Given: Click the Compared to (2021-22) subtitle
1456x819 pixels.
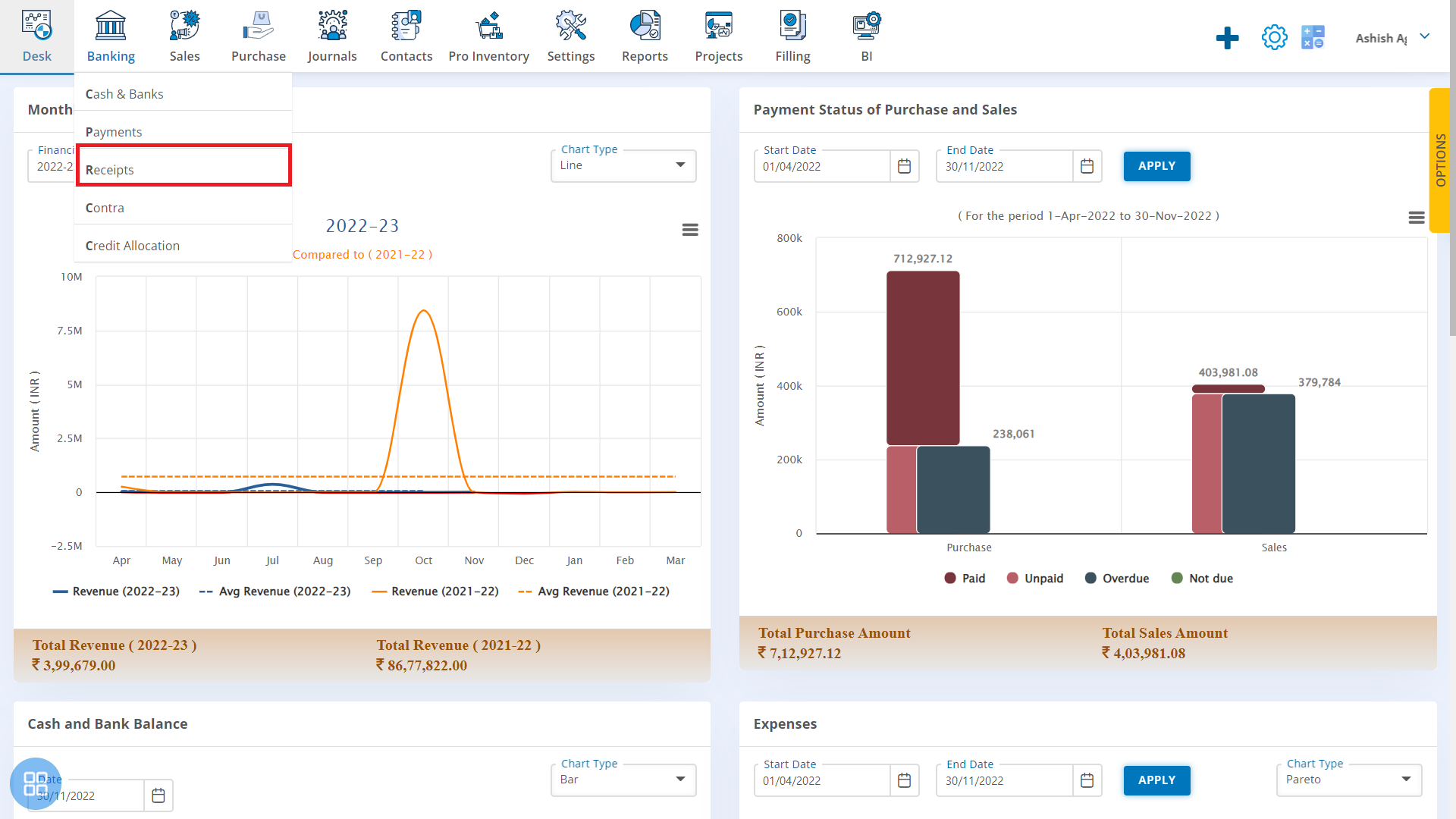Looking at the screenshot, I should coord(362,255).
